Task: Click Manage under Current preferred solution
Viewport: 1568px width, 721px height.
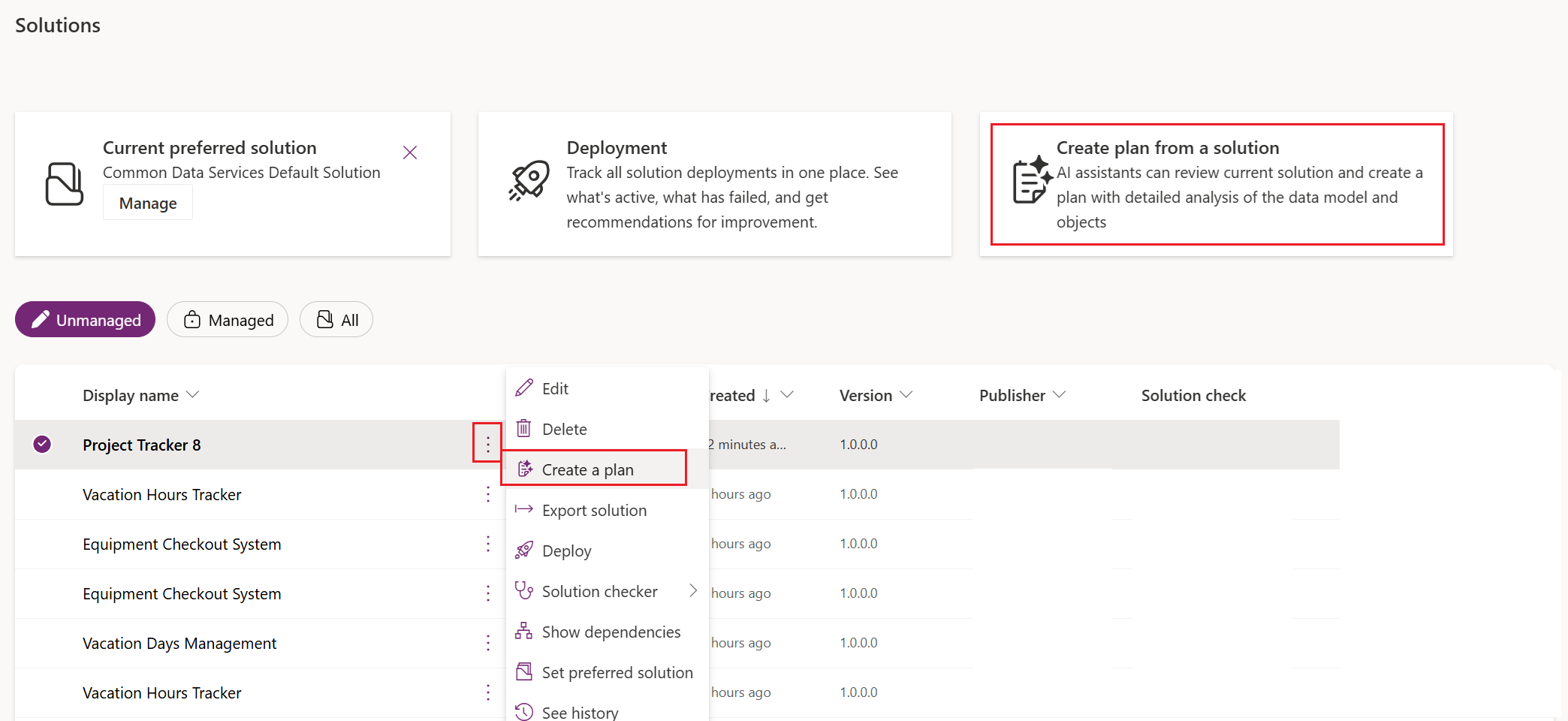Action: coord(147,202)
